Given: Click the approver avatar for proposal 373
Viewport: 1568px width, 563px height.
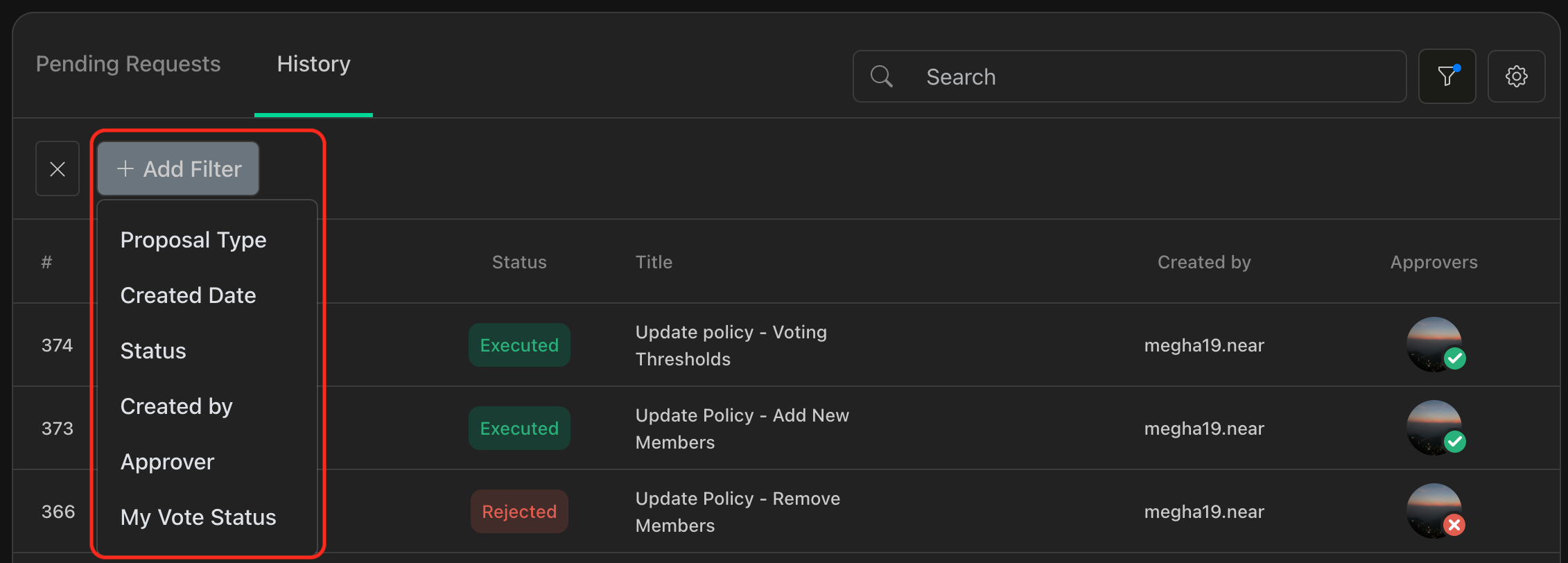Looking at the screenshot, I should tap(1435, 428).
